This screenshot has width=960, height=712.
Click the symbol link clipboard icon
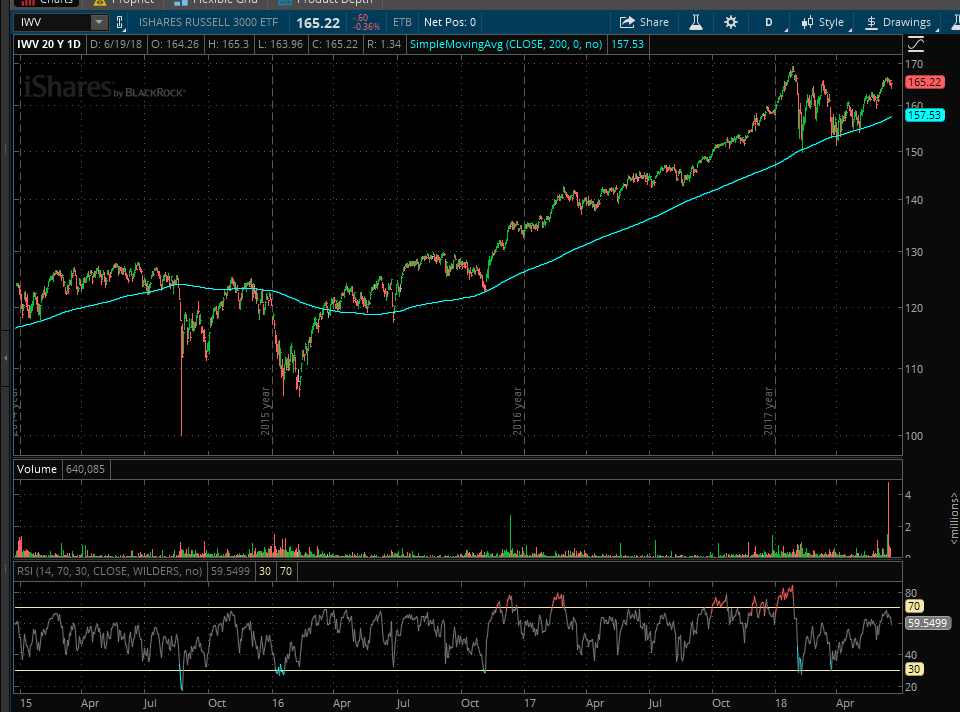120,23
